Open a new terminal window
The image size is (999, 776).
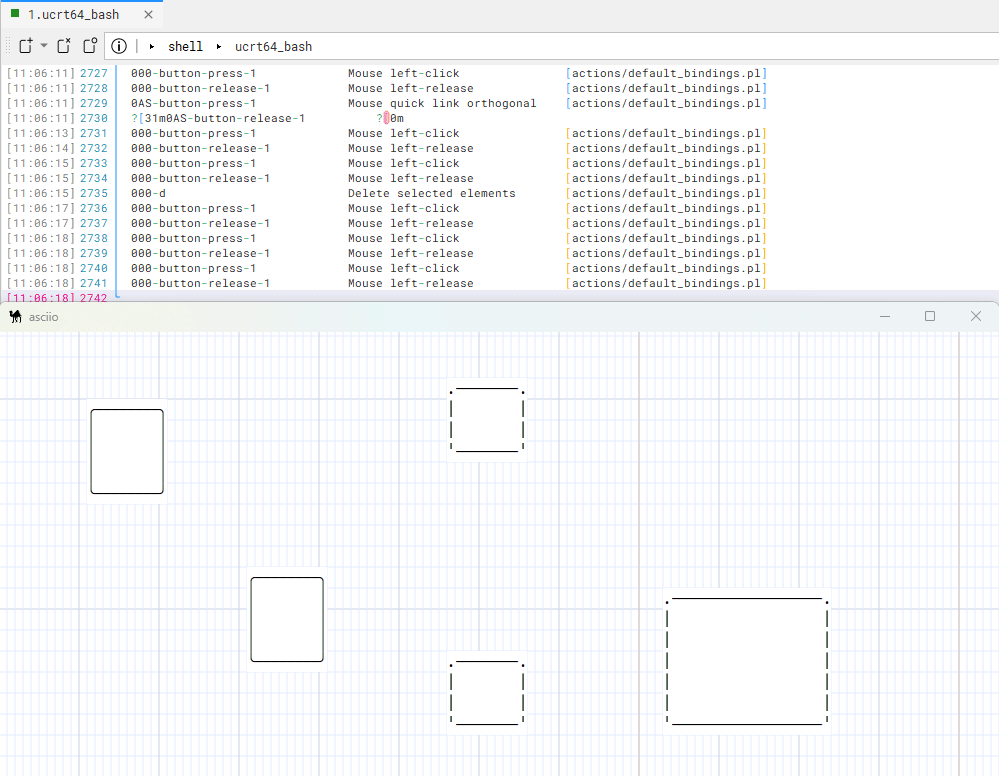pos(88,45)
